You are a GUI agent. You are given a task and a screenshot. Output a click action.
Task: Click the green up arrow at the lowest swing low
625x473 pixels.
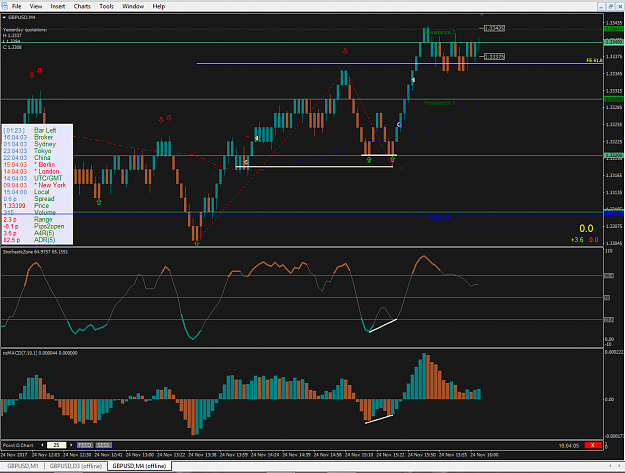tap(197, 243)
